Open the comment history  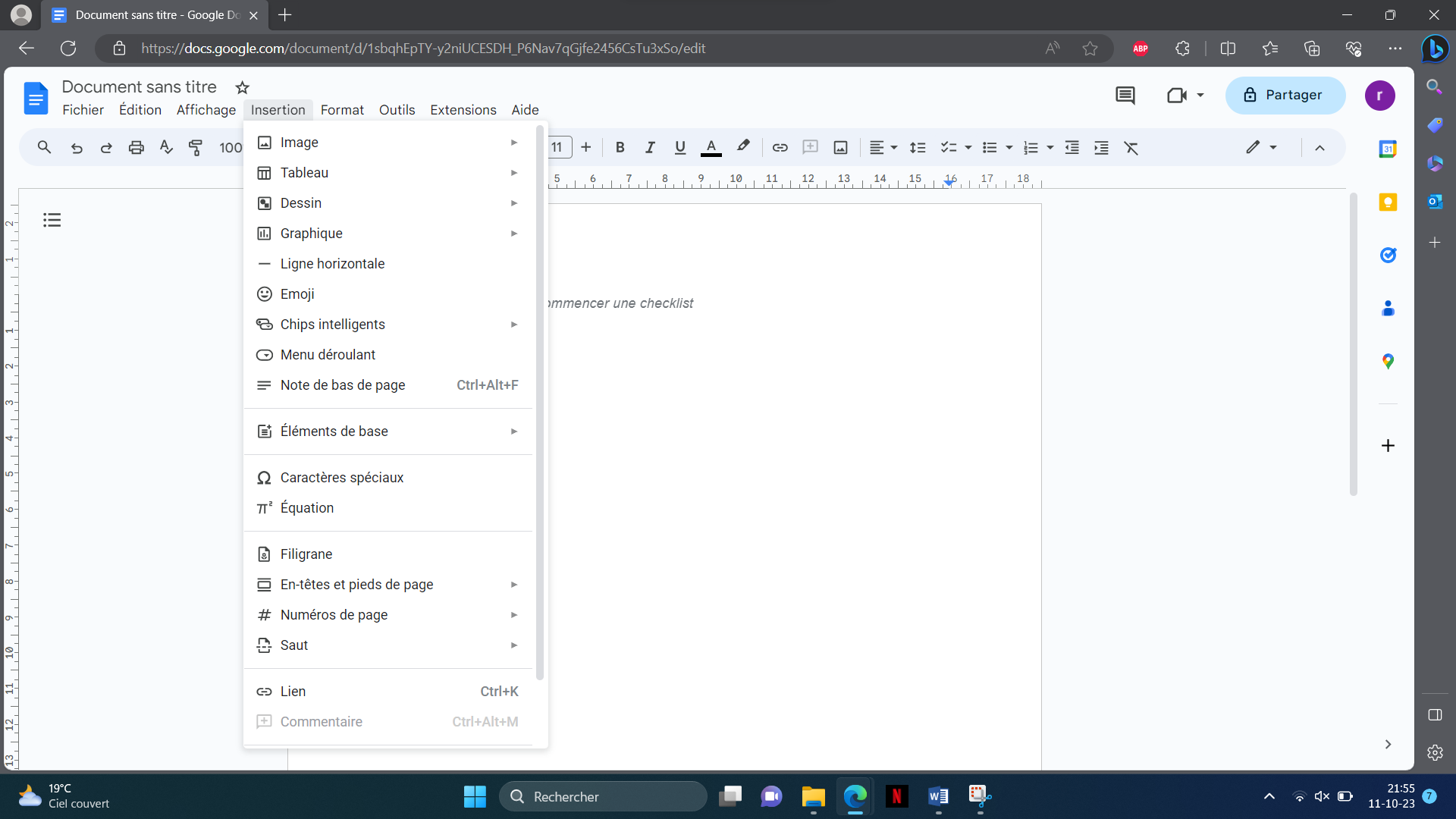(x=1125, y=96)
